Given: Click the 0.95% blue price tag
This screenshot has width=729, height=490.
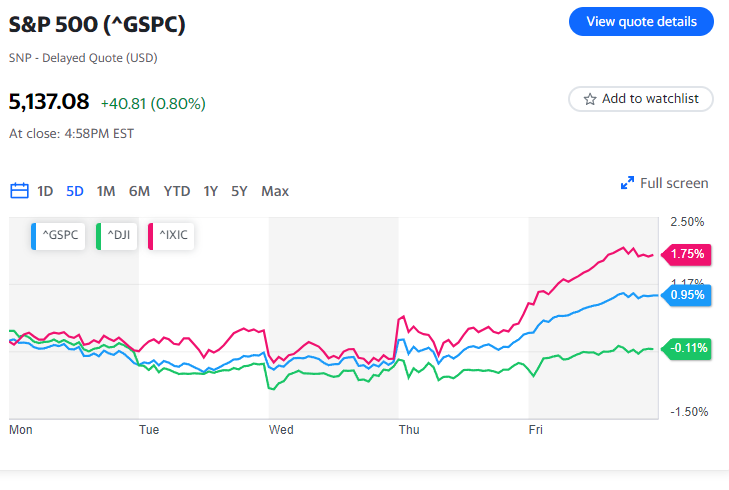Looking at the screenshot, I should click(x=687, y=295).
